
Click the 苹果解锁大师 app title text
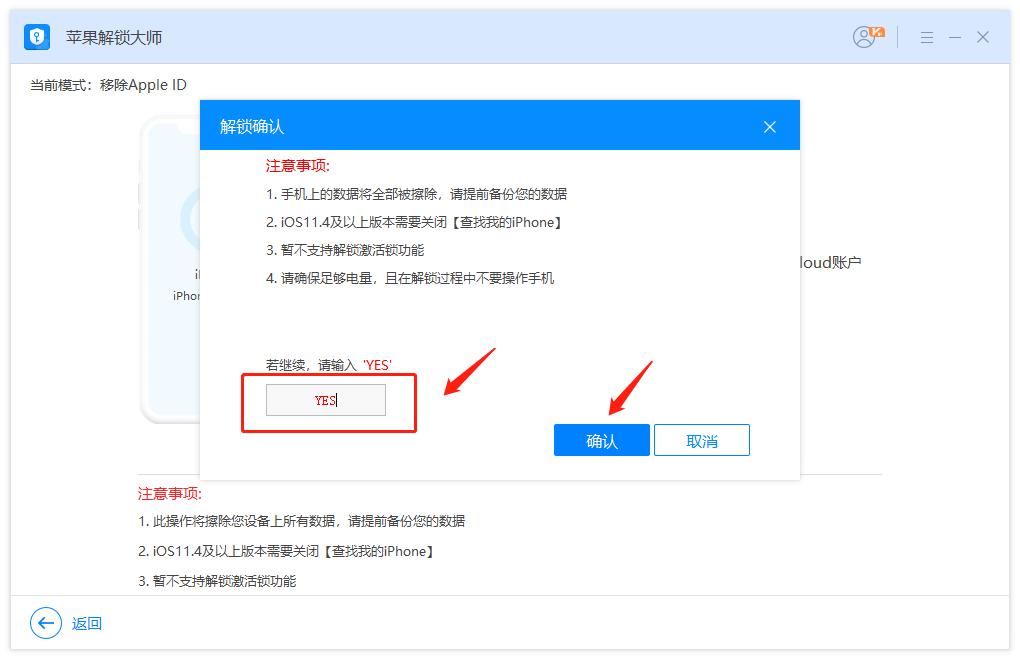(x=113, y=38)
